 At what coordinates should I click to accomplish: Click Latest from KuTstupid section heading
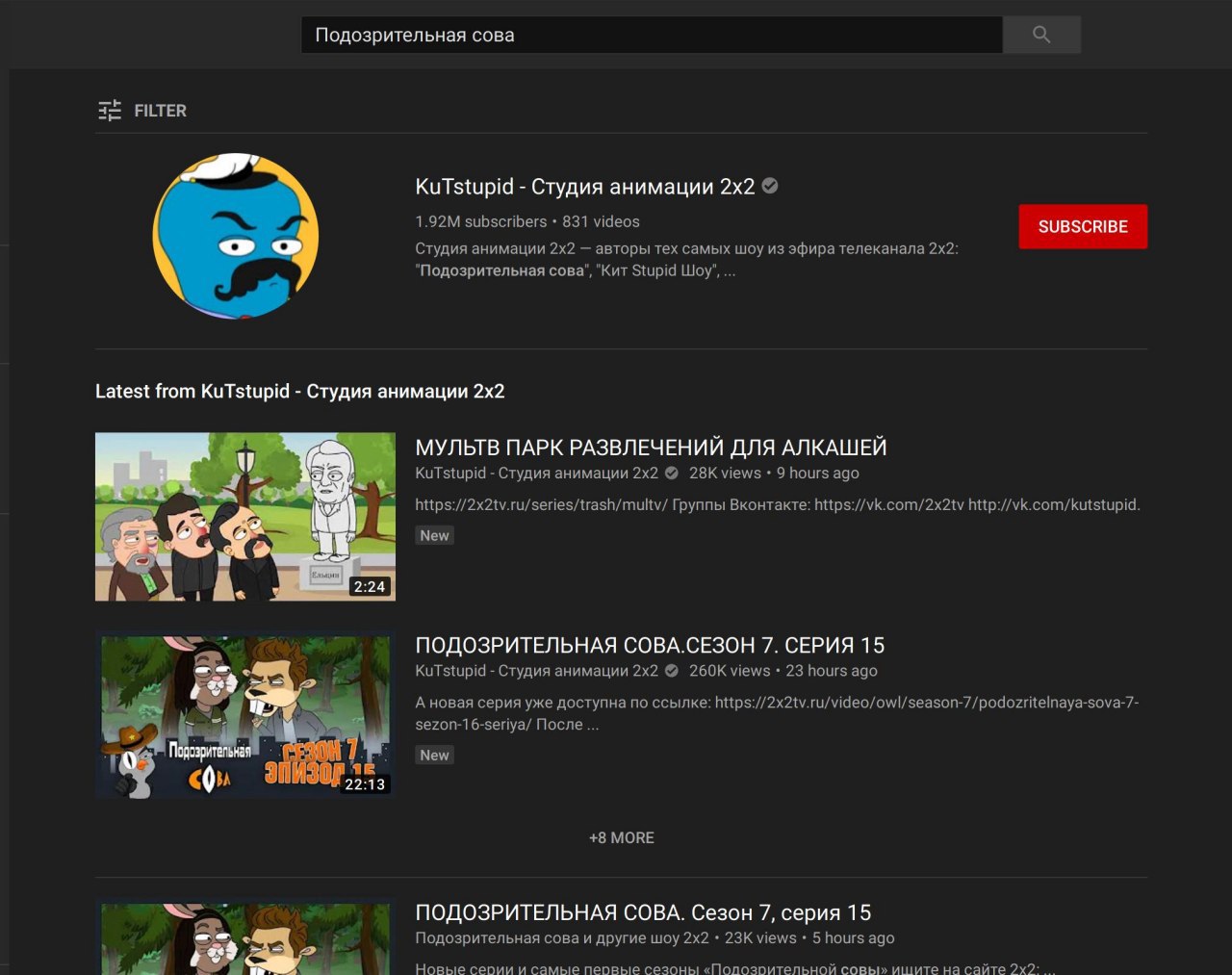299,391
